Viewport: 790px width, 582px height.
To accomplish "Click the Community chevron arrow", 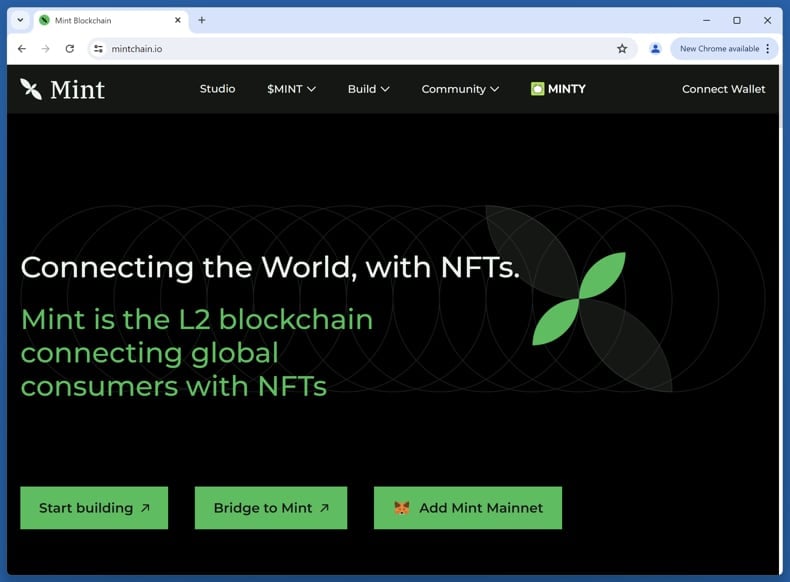I will coord(495,89).
